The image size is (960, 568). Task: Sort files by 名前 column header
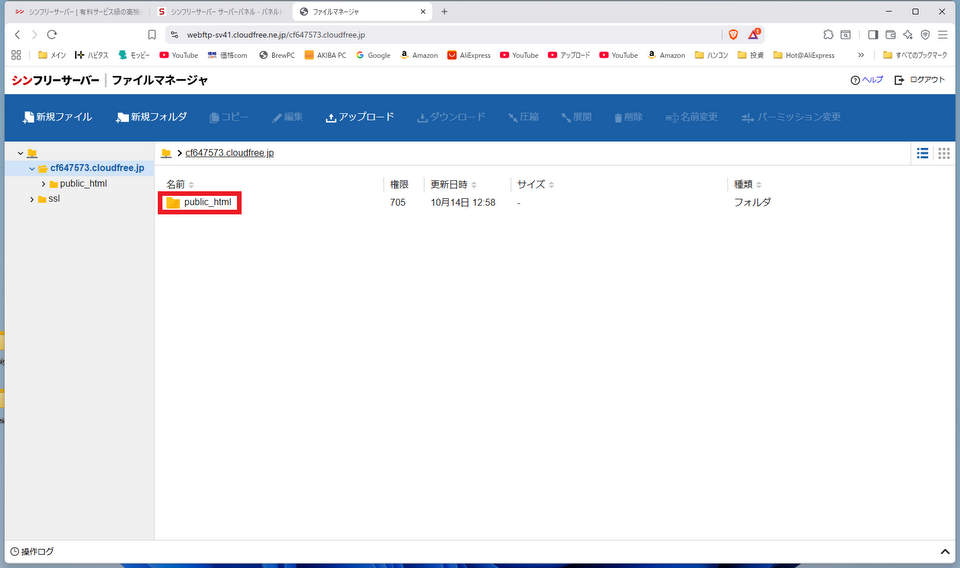(x=176, y=184)
